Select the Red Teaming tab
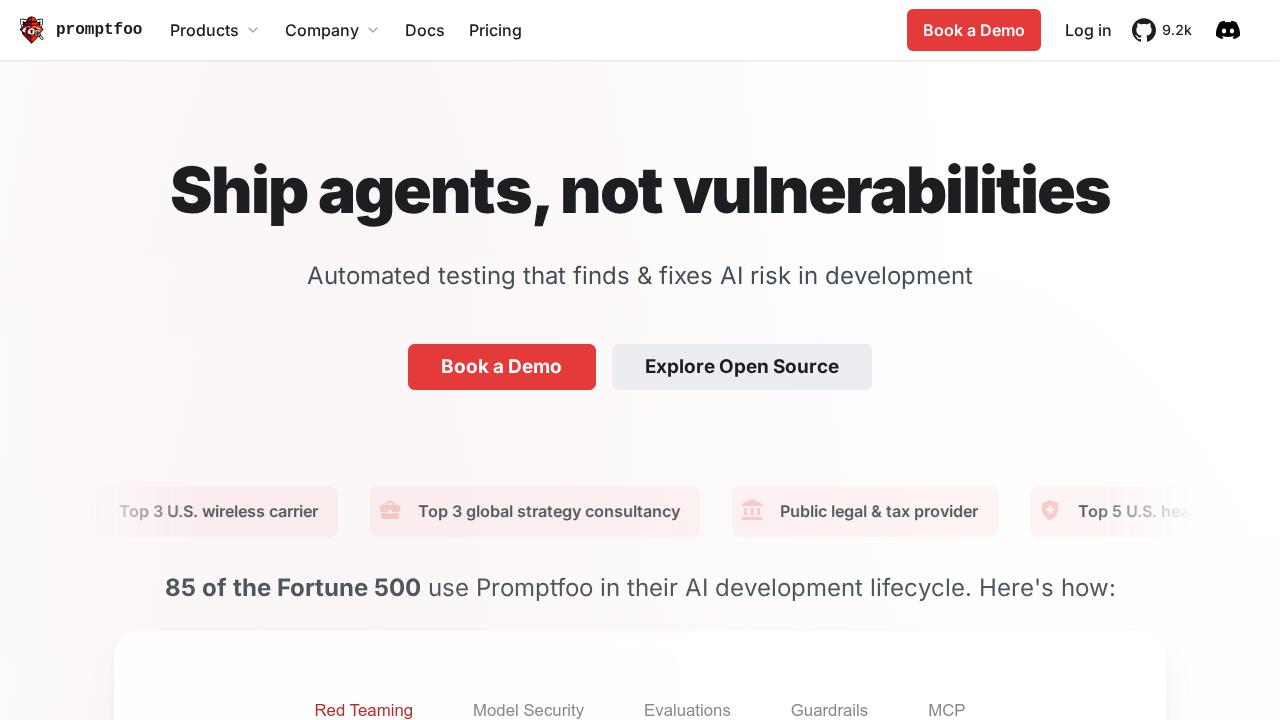 pyautogui.click(x=363, y=710)
